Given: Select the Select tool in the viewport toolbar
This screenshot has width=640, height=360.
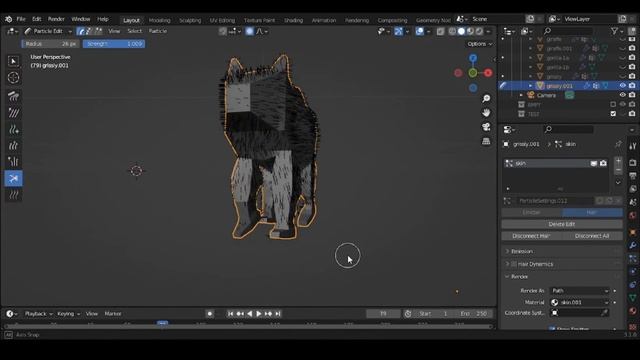Looking at the screenshot, I should [13, 61].
